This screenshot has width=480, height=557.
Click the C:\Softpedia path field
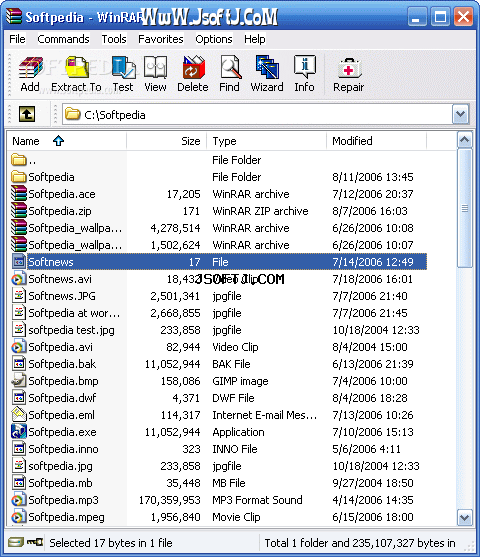coord(258,114)
